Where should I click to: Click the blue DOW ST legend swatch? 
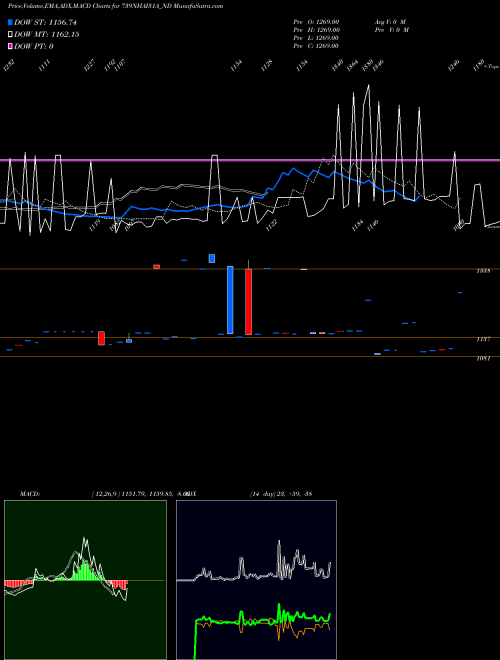10,22
